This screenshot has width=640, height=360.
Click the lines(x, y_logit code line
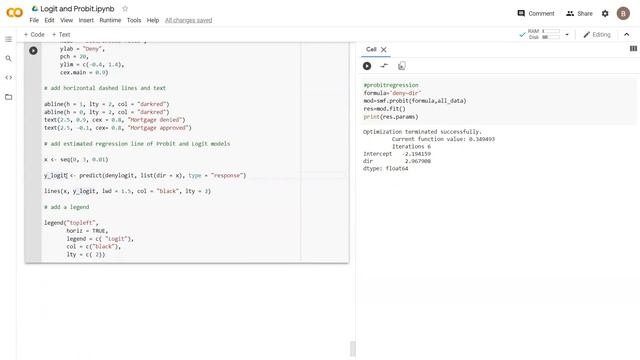coord(127,191)
